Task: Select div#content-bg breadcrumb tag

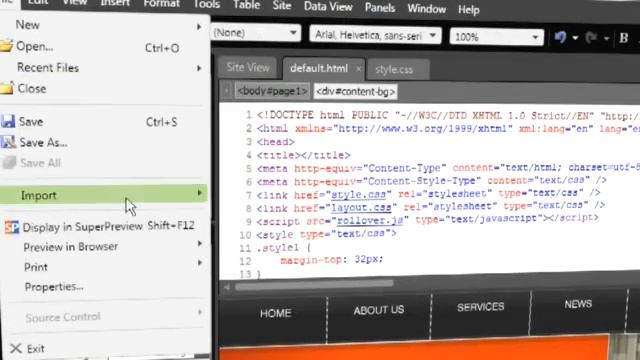Action: (355, 92)
